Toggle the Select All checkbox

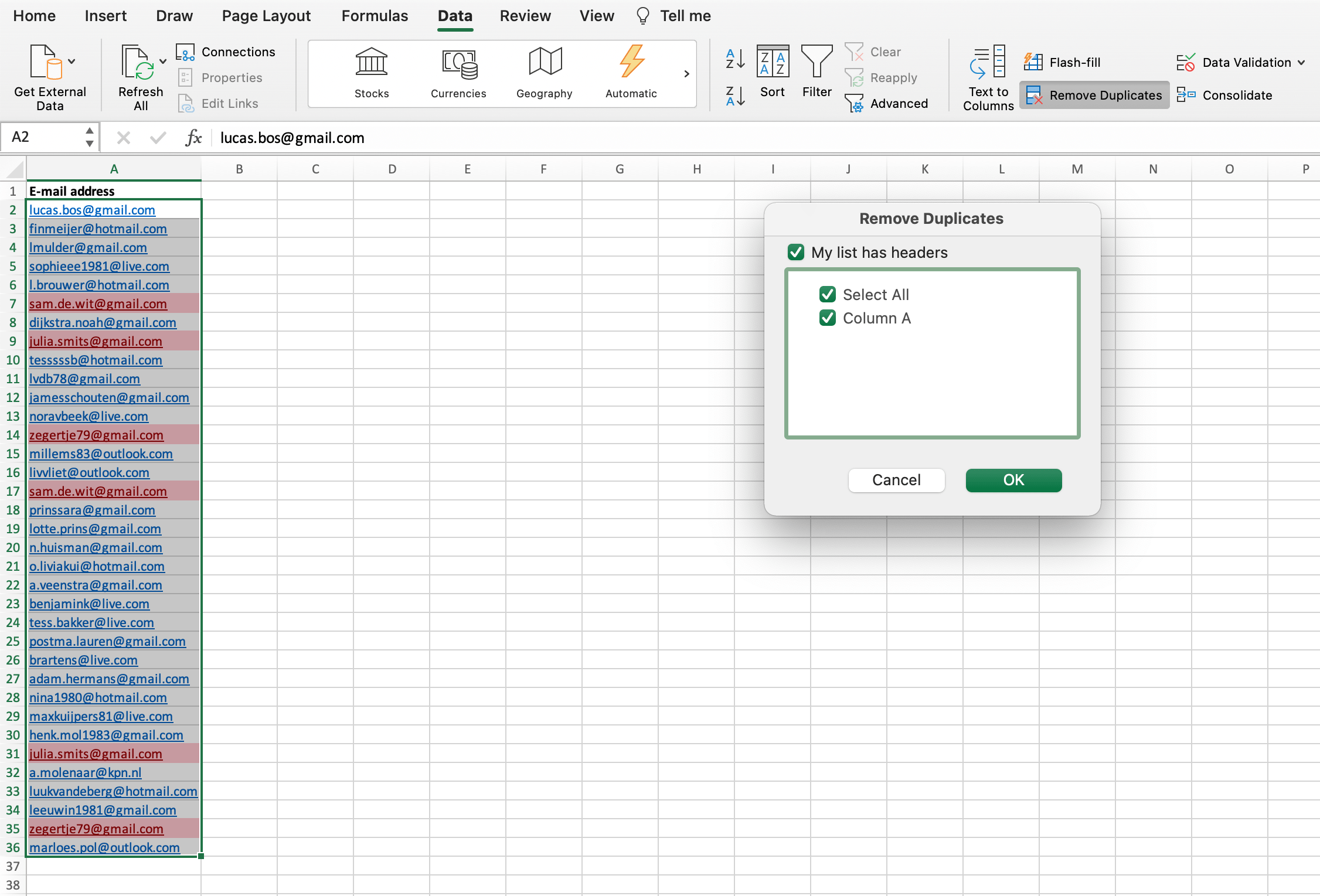tap(828, 294)
